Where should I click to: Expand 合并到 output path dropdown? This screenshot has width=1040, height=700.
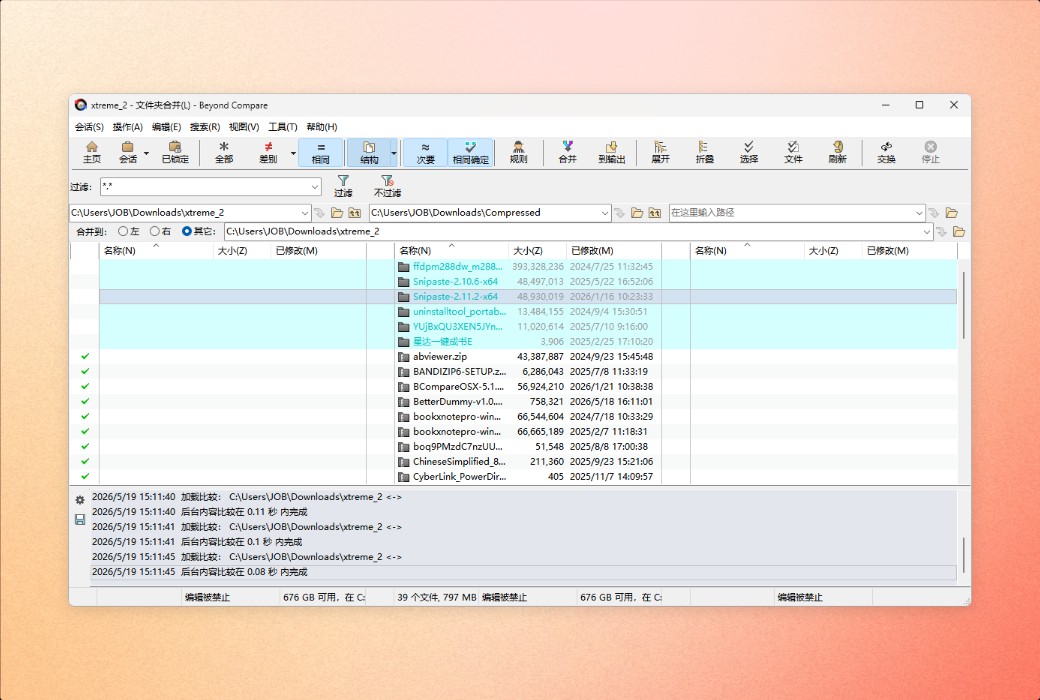927,232
